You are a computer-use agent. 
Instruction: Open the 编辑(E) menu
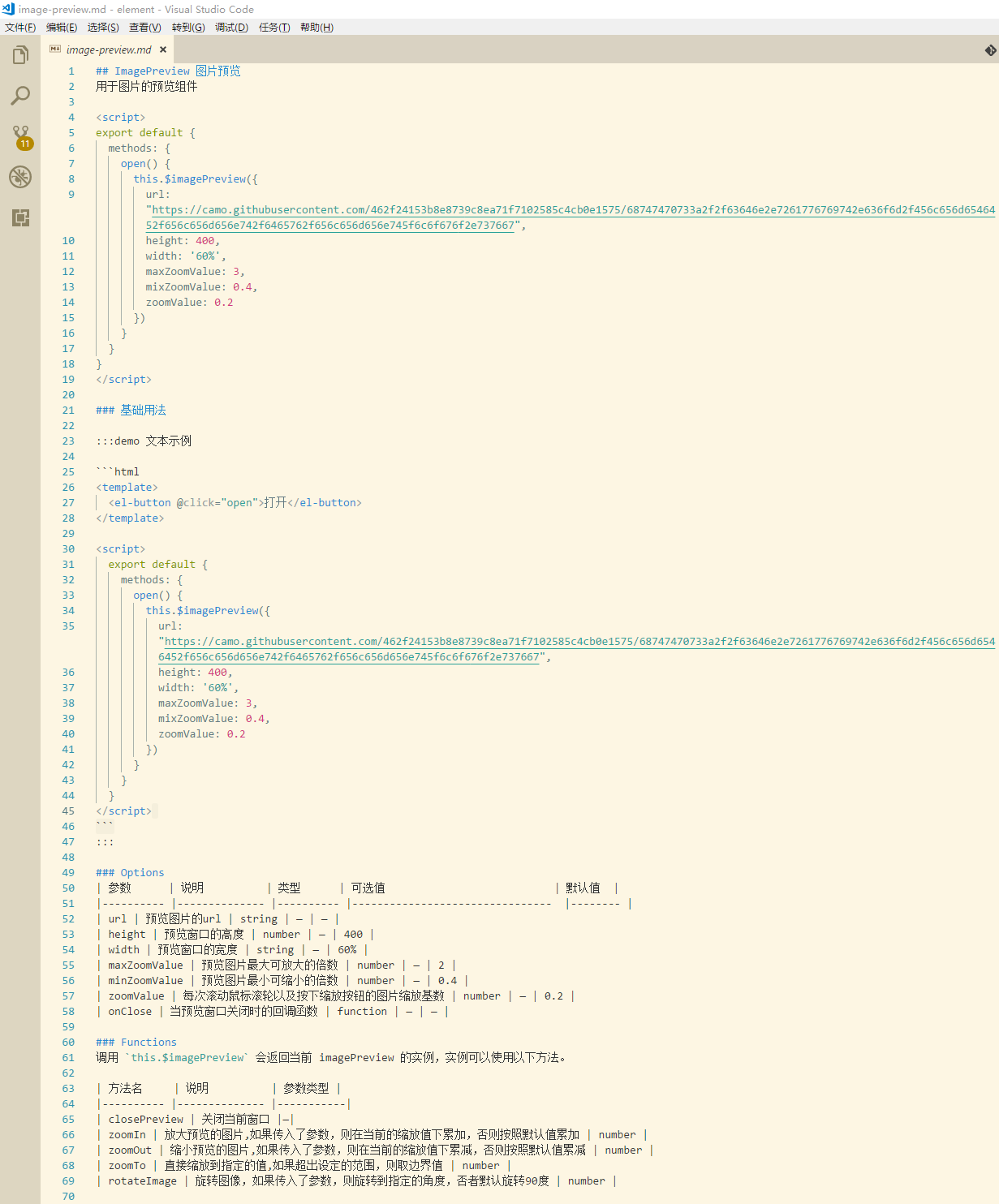click(62, 28)
